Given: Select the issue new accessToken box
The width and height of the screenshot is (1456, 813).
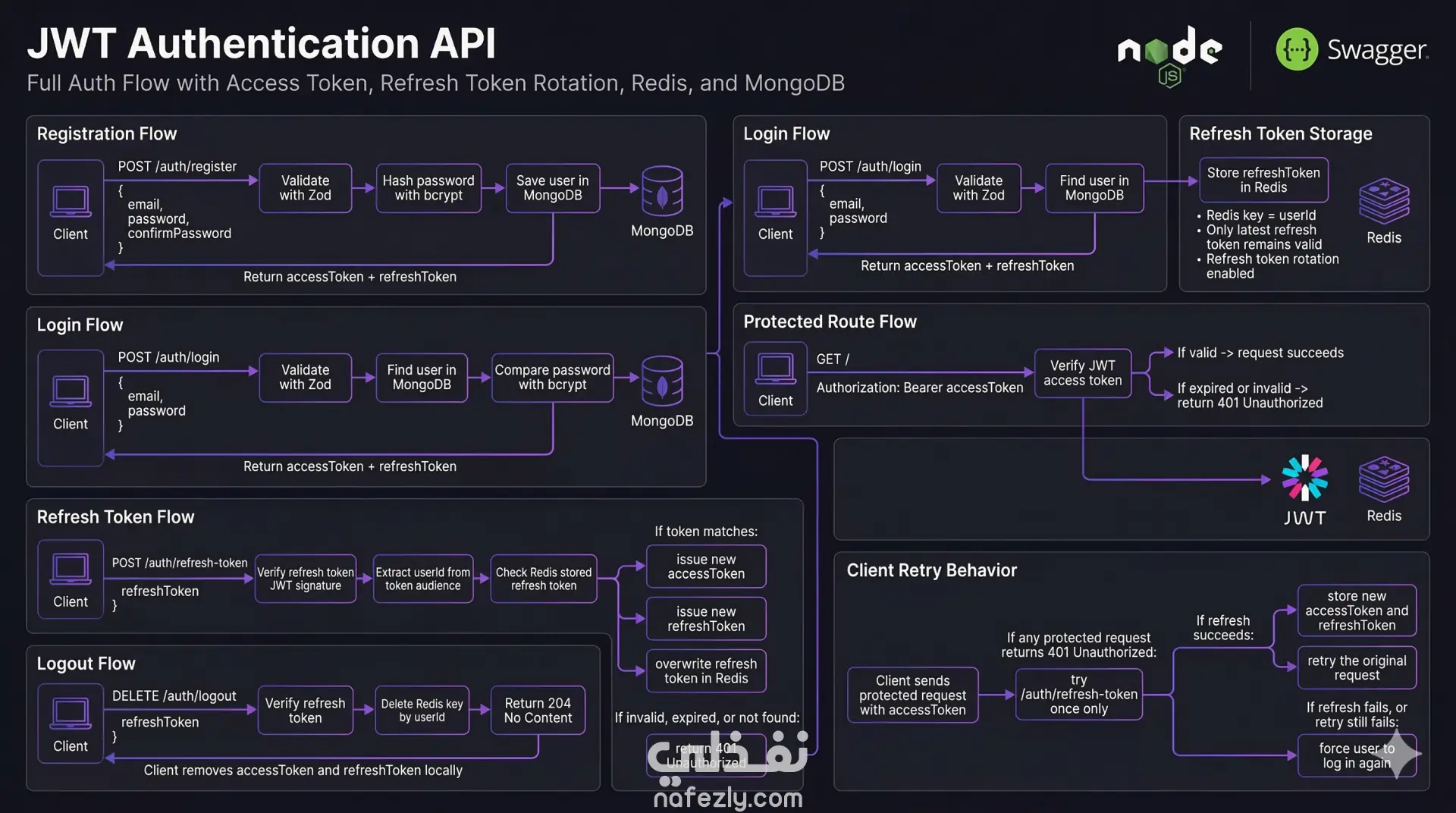Looking at the screenshot, I should pos(706,567).
